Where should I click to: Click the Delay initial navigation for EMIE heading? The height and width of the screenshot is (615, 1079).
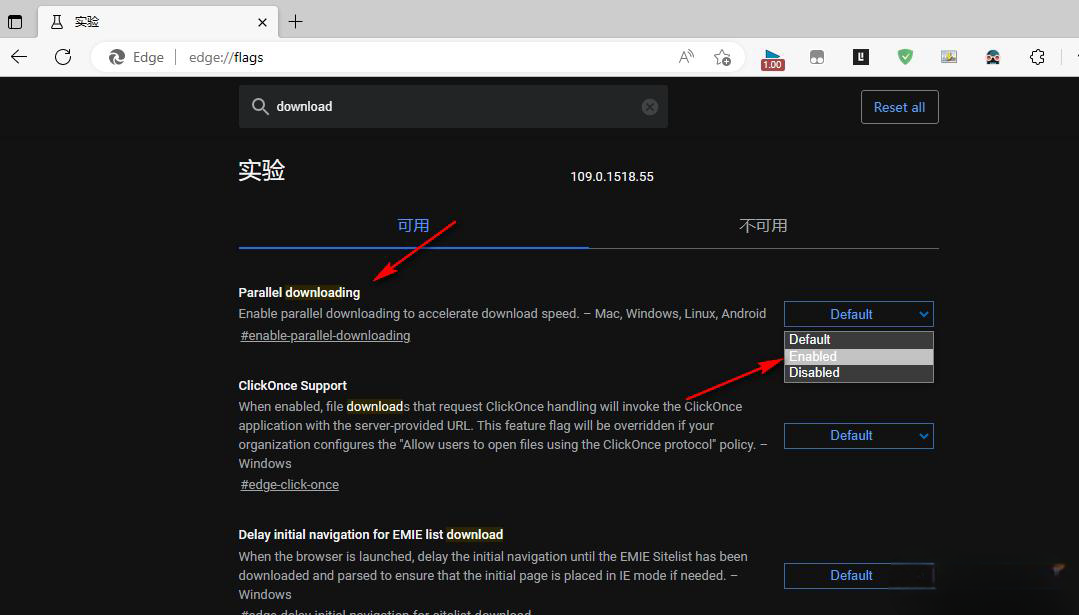pos(370,535)
